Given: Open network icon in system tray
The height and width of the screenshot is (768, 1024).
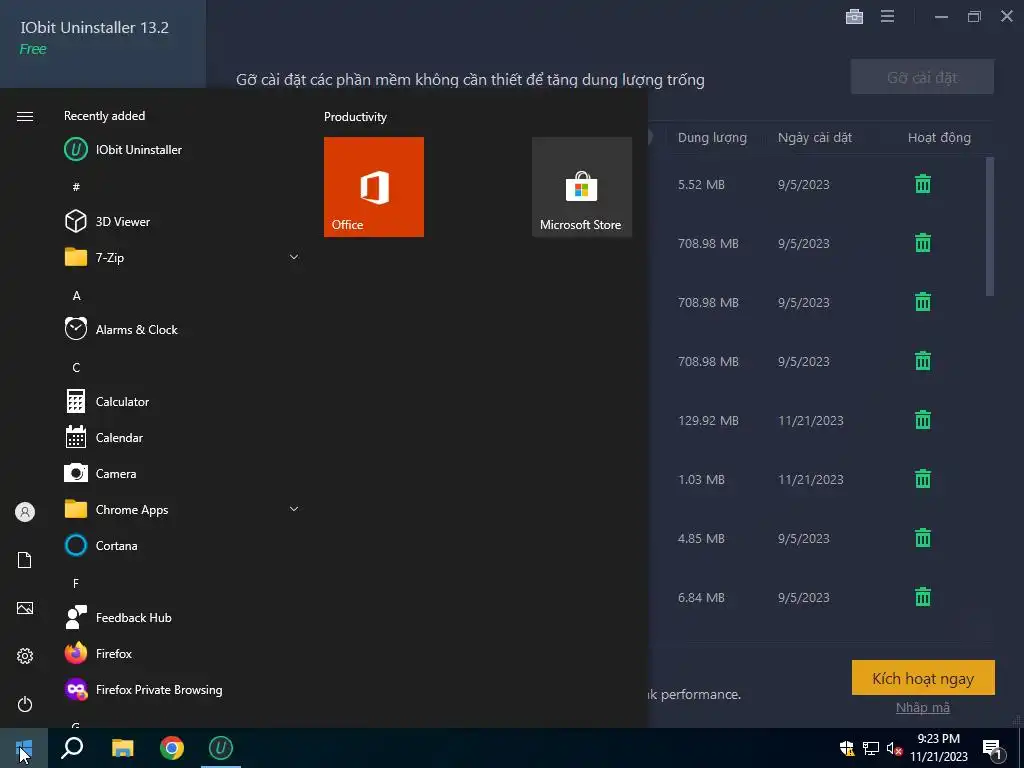Looking at the screenshot, I should coord(871,748).
